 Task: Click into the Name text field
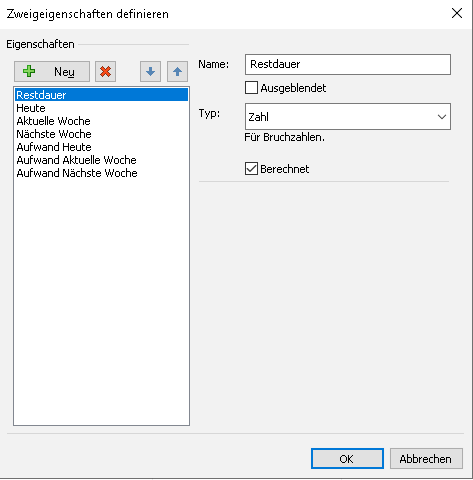348,64
